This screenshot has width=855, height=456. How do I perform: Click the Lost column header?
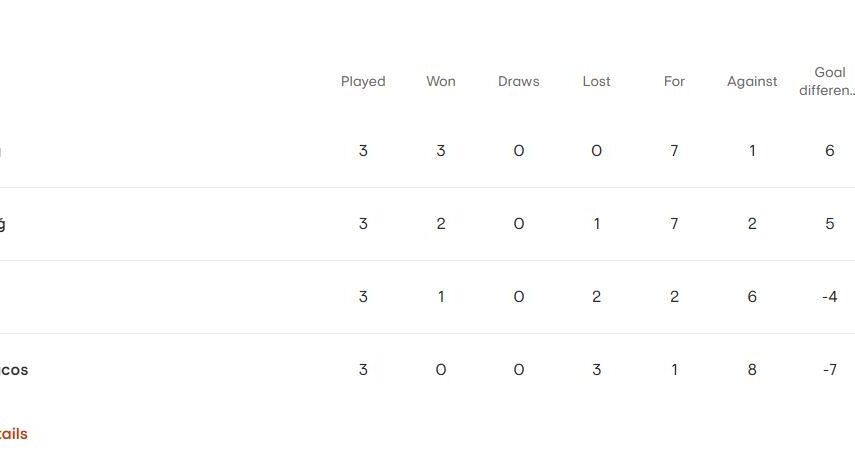point(596,82)
